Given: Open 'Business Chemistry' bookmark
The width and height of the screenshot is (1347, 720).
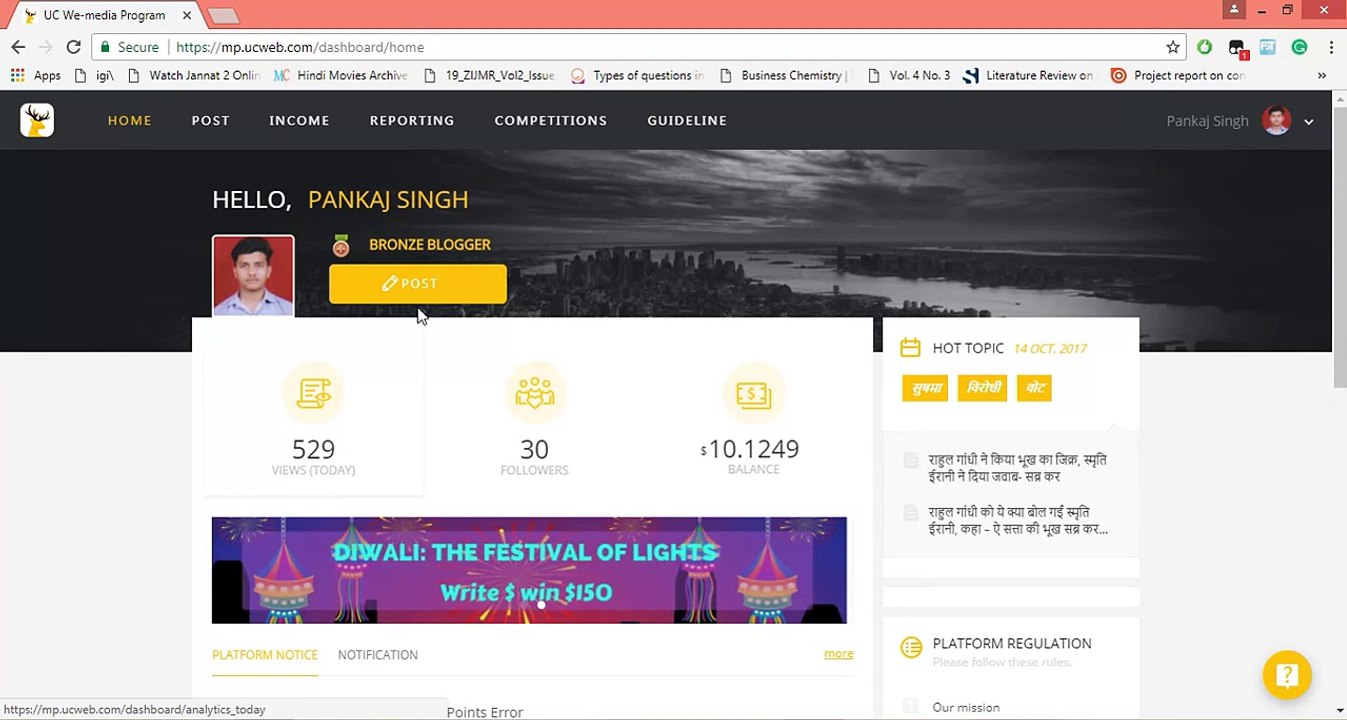Looking at the screenshot, I should (x=785, y=75).
